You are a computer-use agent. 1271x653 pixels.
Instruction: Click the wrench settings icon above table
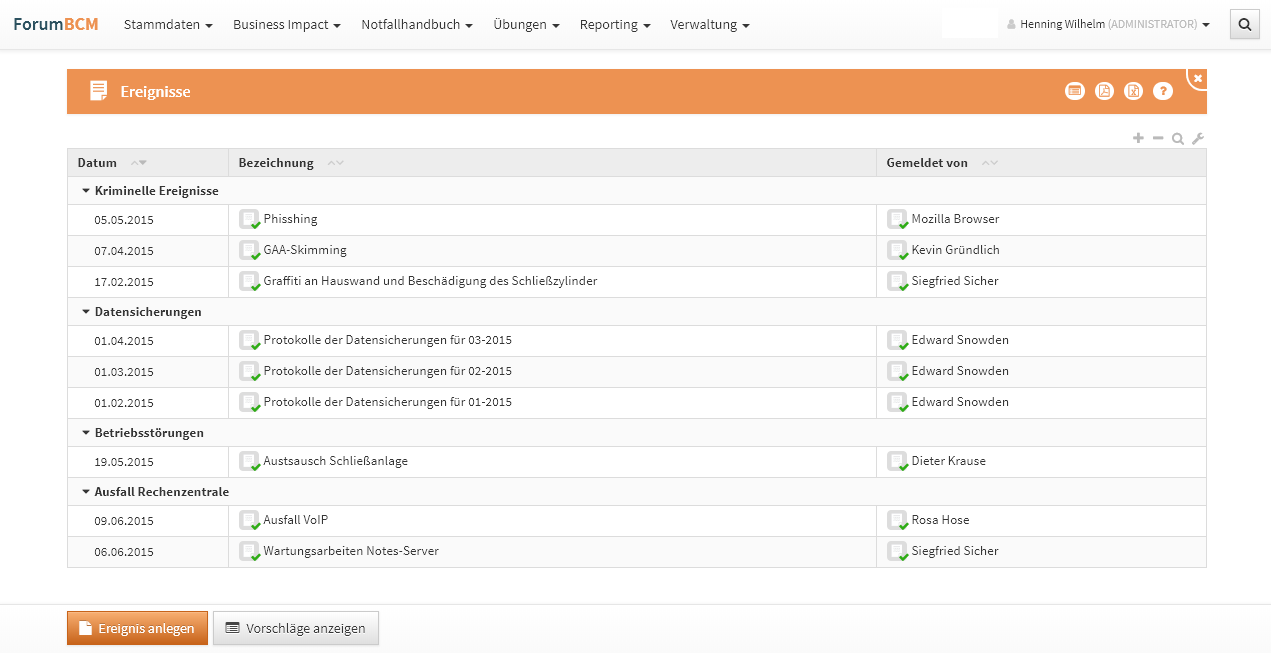(x=1198, y=139)
